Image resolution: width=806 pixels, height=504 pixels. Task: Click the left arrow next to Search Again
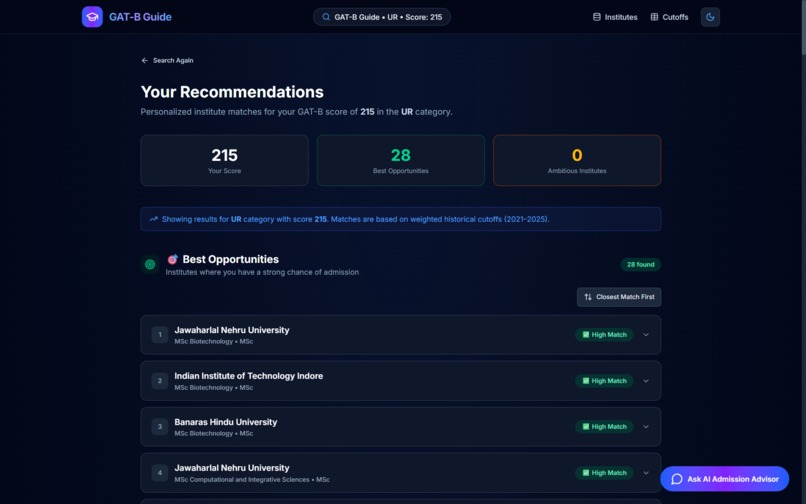[x=144, y=60]
